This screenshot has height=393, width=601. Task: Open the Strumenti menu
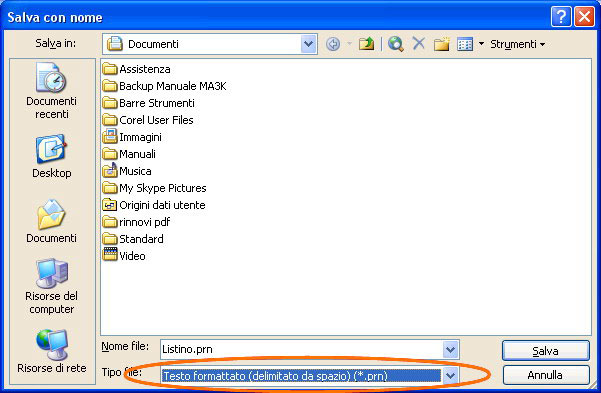(517, 44)
